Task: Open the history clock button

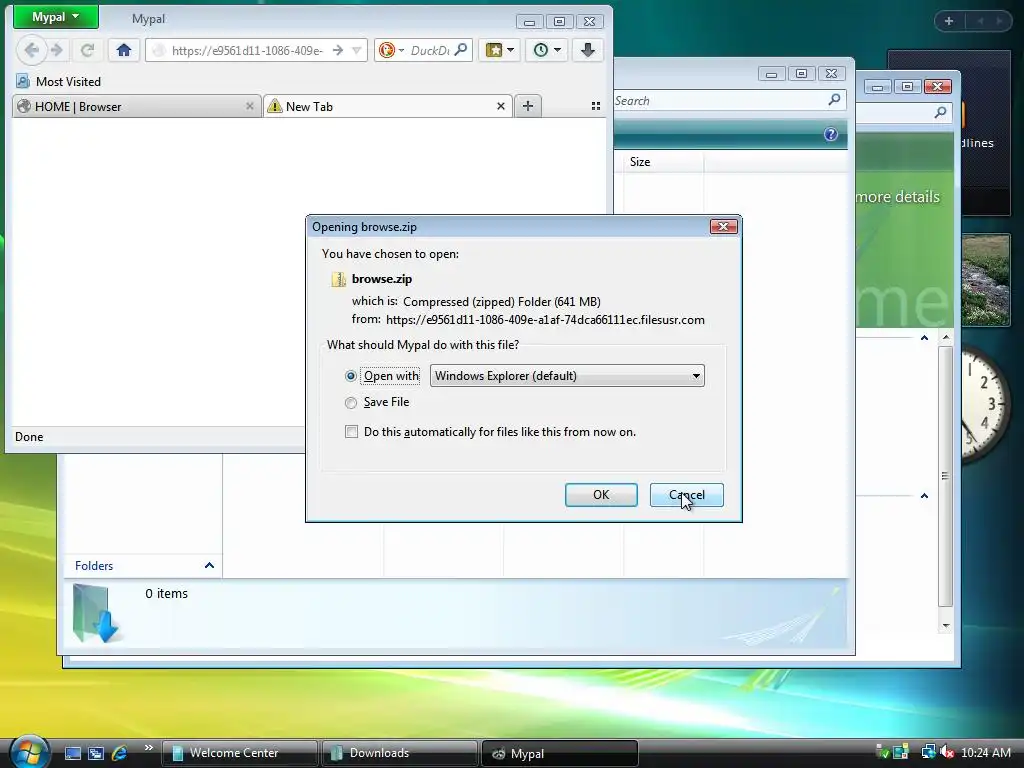Action: [547, 50]
